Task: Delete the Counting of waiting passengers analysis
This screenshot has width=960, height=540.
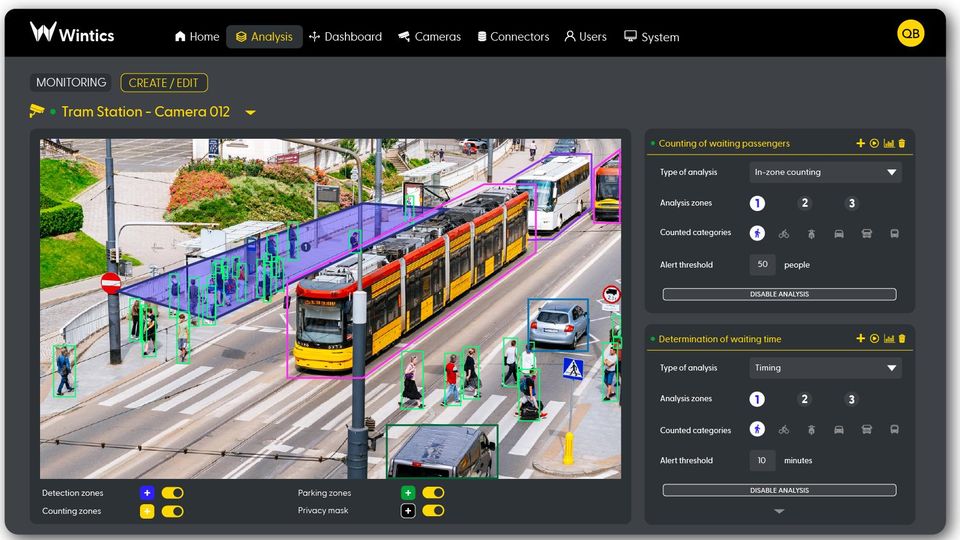Action: coord(902,144)
